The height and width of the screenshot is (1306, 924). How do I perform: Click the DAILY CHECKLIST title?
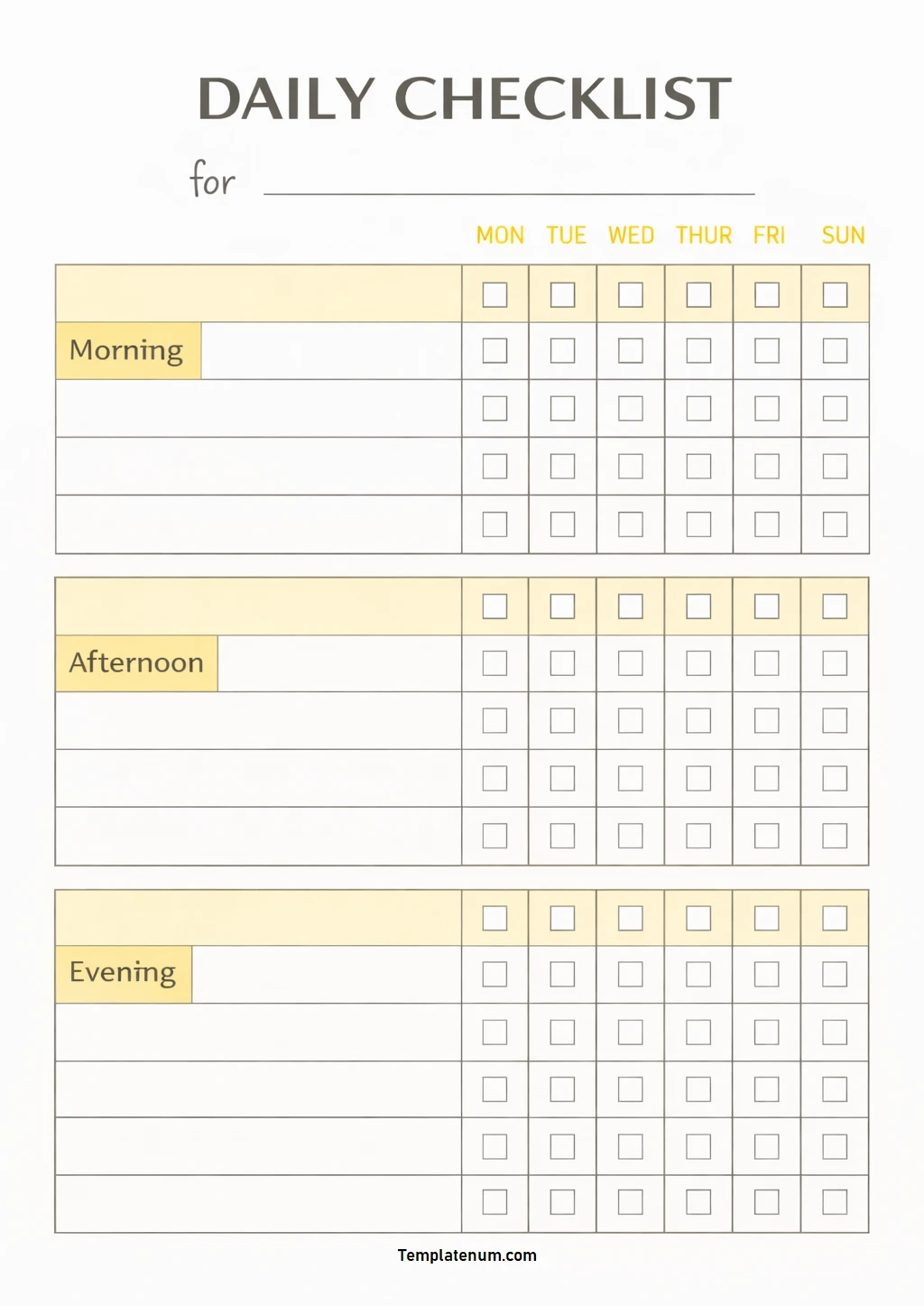[464, 98]
